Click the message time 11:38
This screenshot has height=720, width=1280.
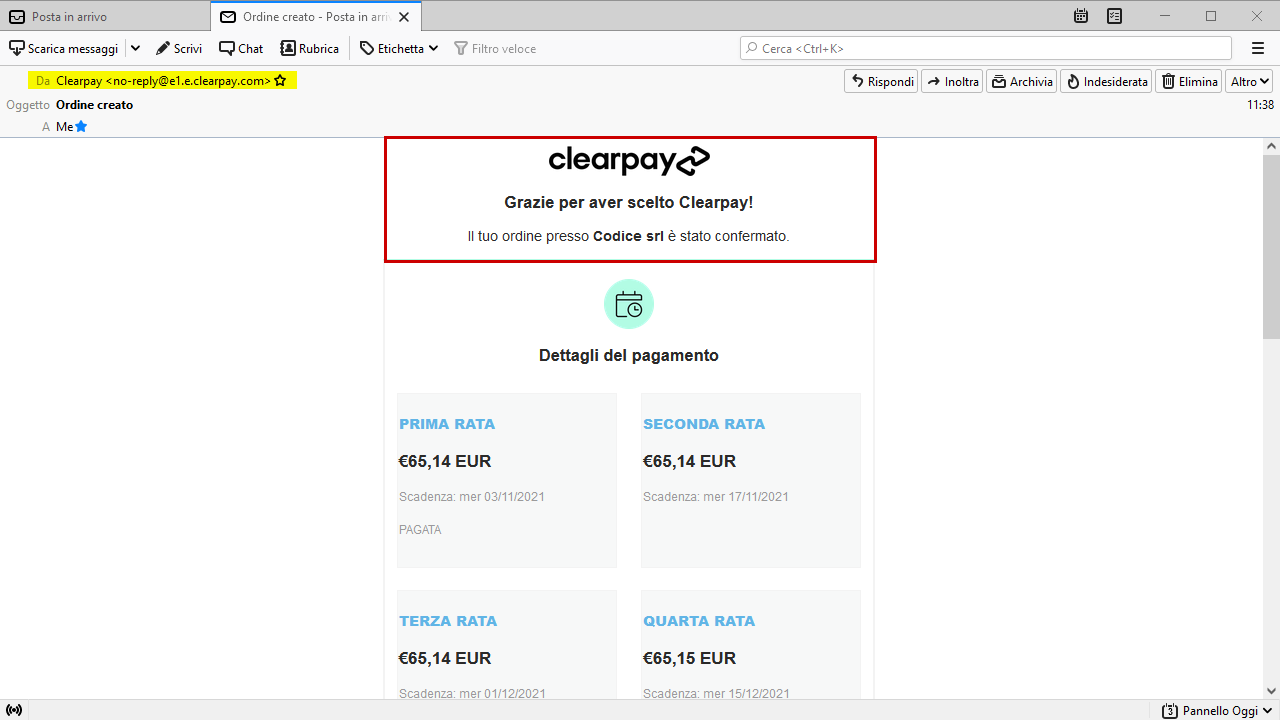pyautogui.click(x=1260, y=104)
